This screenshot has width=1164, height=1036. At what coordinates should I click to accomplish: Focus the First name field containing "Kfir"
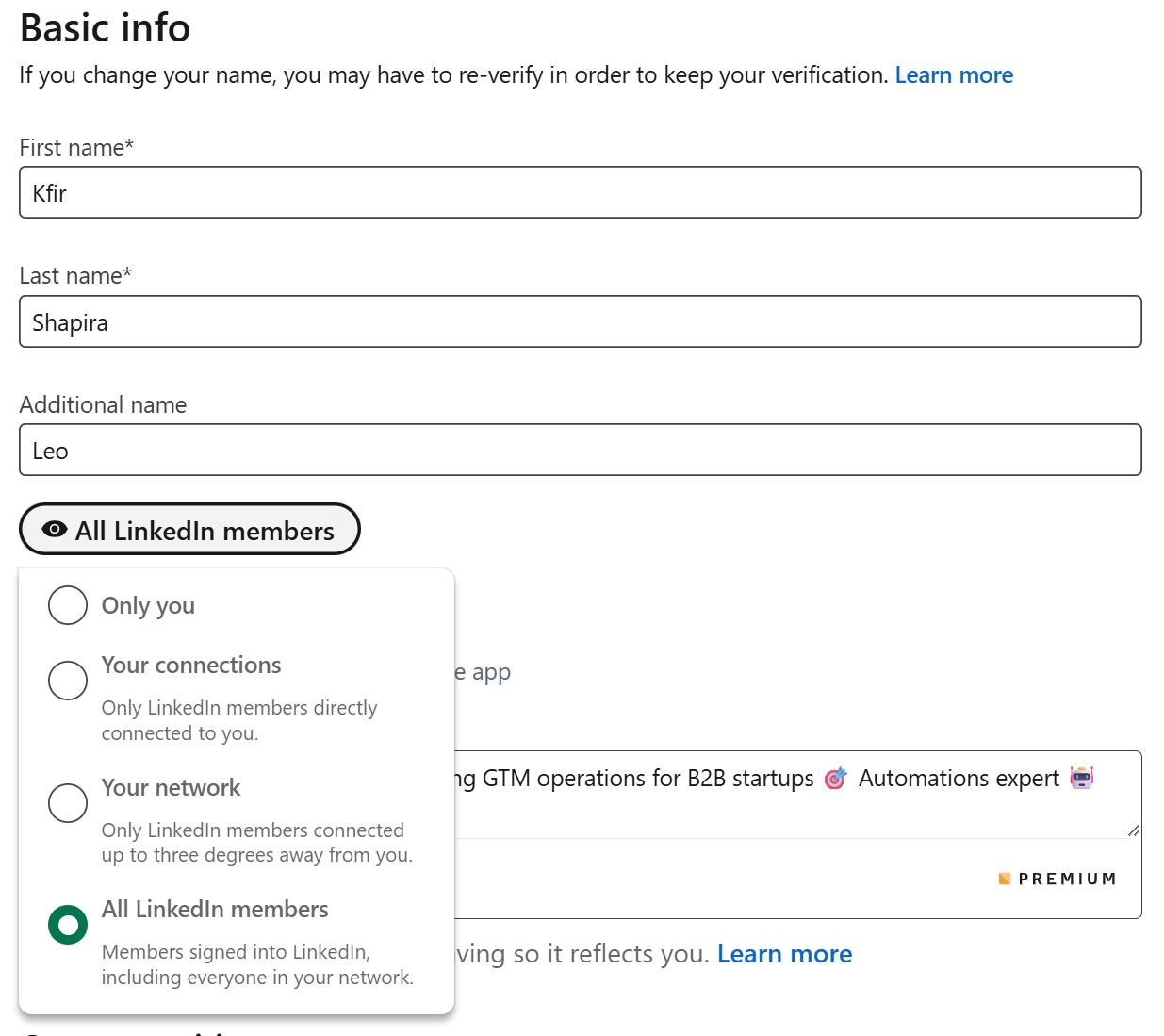pyautogui.click(x=581, y=193)
